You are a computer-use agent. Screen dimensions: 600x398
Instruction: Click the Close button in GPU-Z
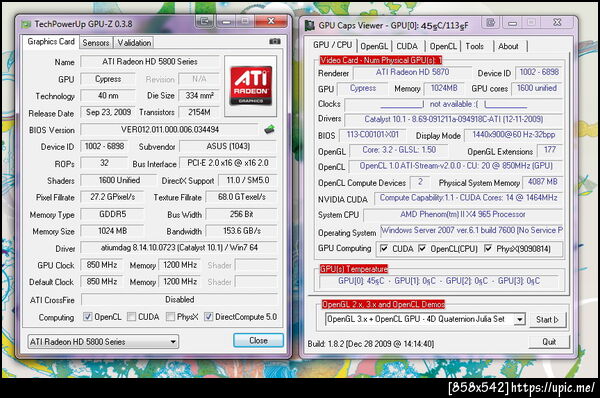point(258,340)
